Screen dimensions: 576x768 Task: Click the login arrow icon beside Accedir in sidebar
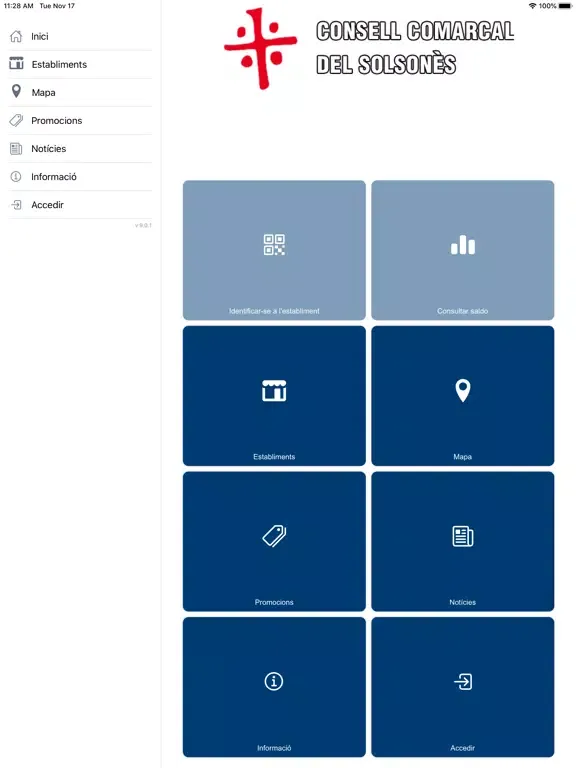pos(16,205)
